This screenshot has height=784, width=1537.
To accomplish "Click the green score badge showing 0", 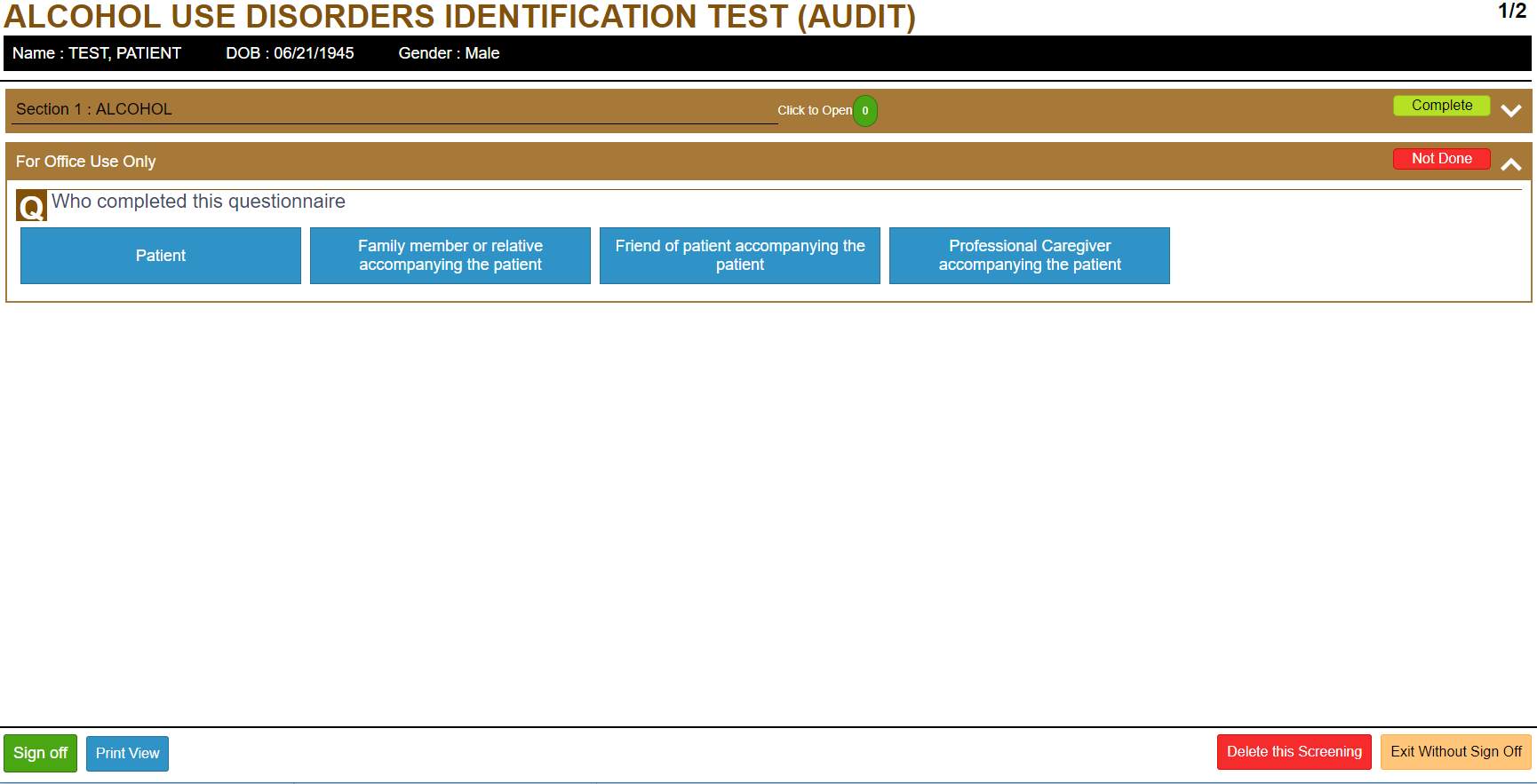I will point(864,111).
